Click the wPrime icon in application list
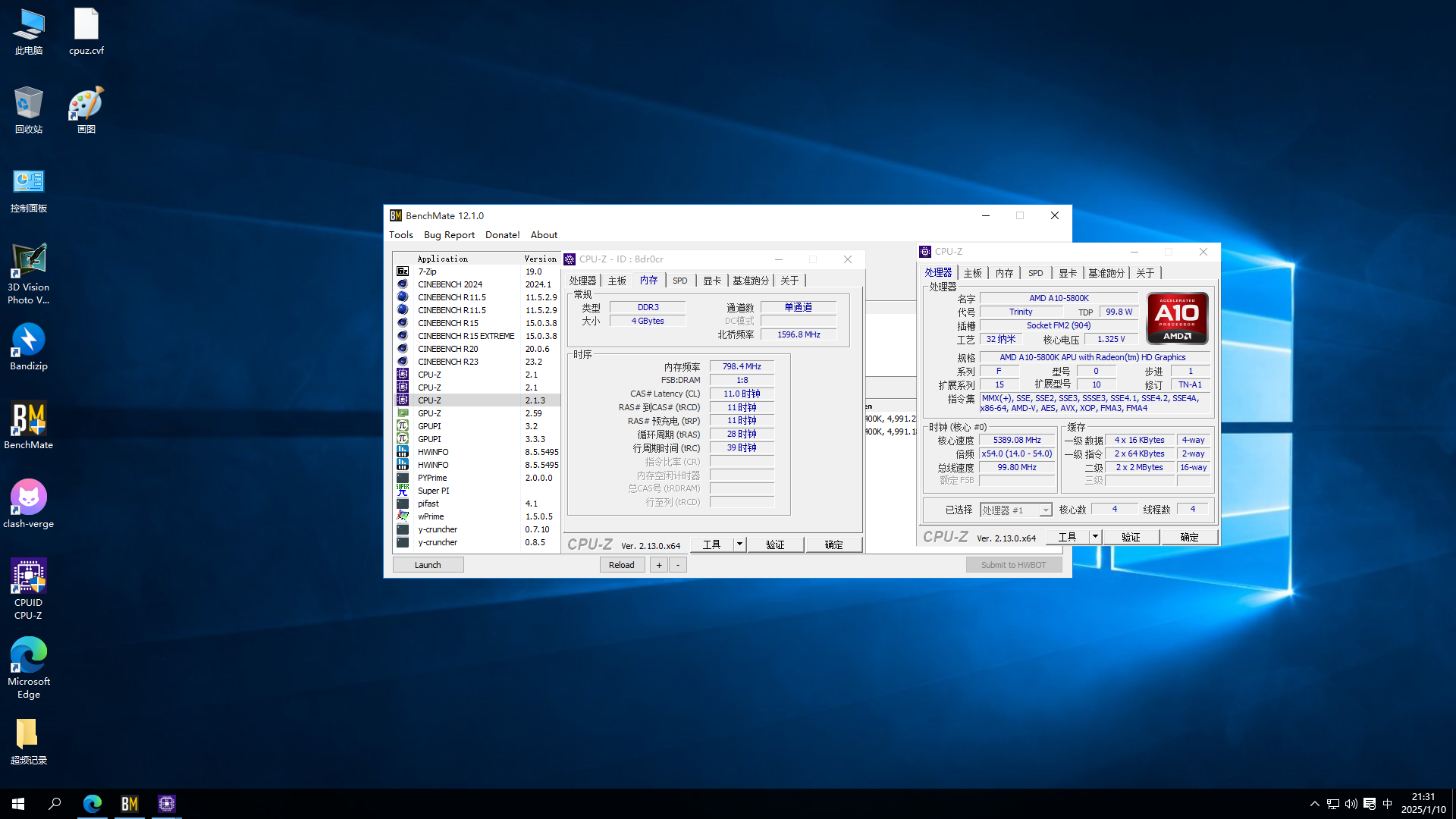The width and height of the screenshot is (1456, 819). (x=403, y=516)
